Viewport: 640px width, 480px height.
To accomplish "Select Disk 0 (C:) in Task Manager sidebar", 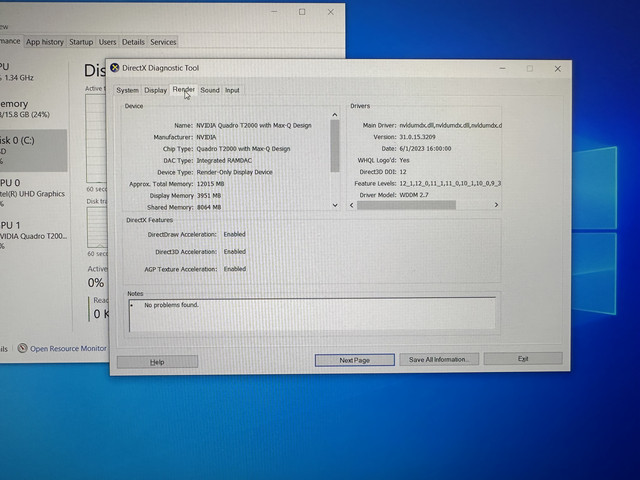I will click(x=33, y=150).
